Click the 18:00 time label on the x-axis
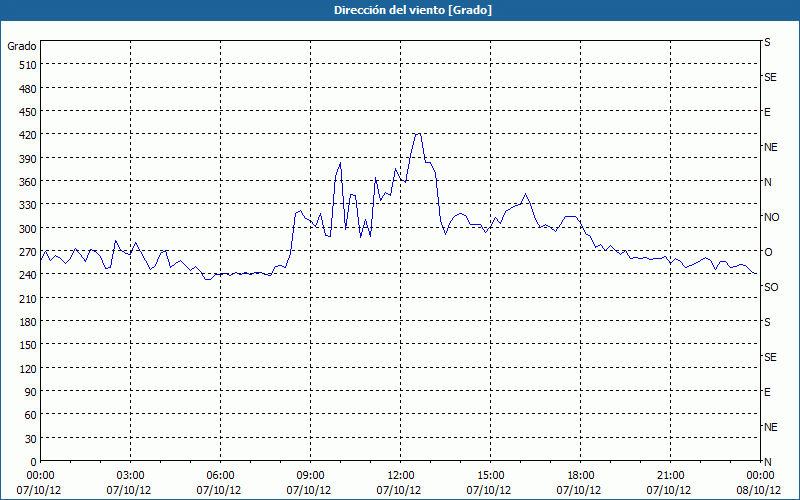The image size is (800, 500). [x=581, y=476]
